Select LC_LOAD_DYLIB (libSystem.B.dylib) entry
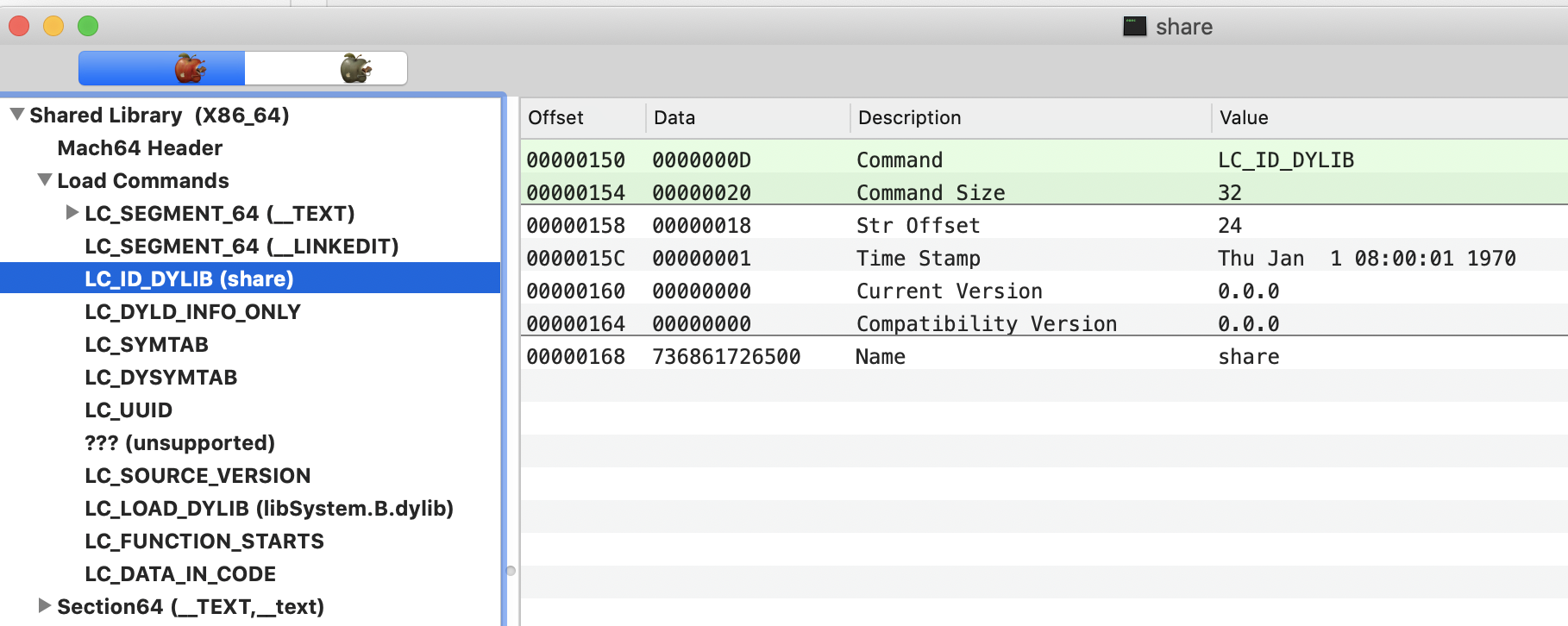1568x626 pixels. 269,509
